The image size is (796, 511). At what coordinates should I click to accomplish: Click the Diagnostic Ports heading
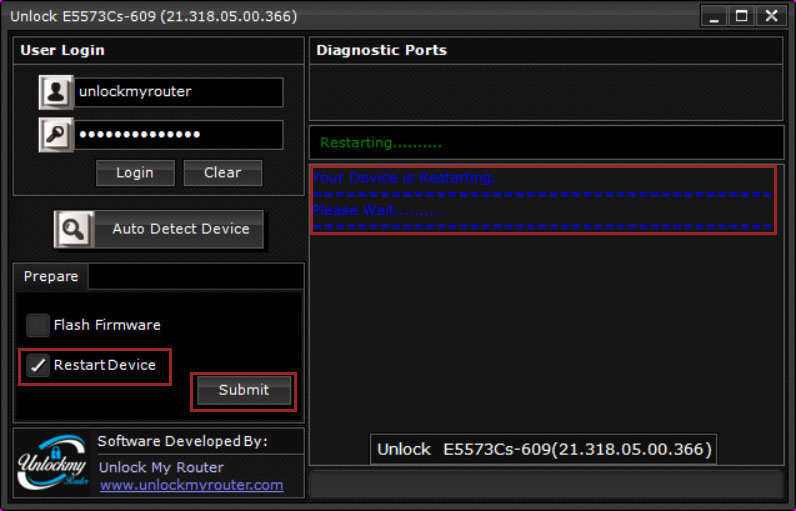(x=381, y=50)
